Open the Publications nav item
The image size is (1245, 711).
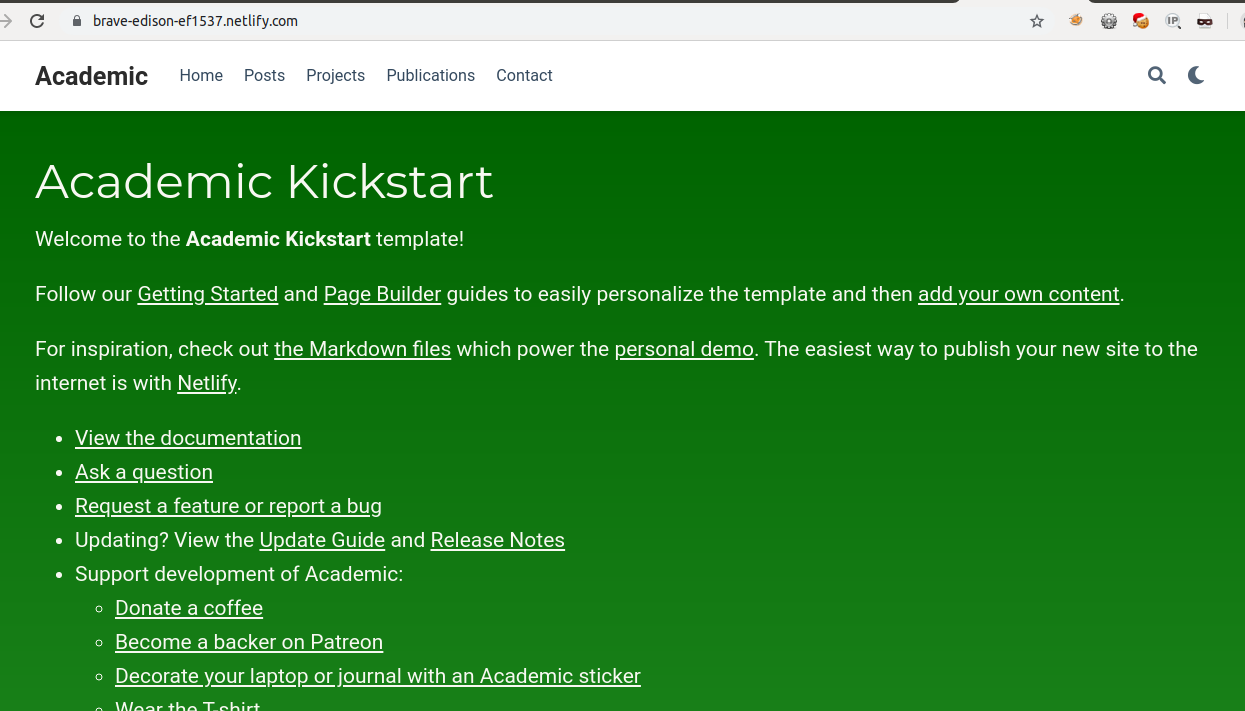pos(430,76)
